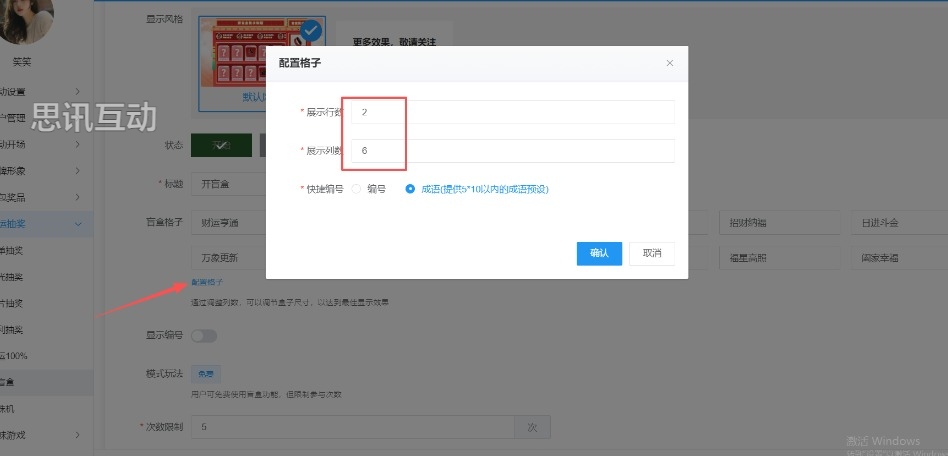Click the green enabled 状态 button

click(220, 145)
